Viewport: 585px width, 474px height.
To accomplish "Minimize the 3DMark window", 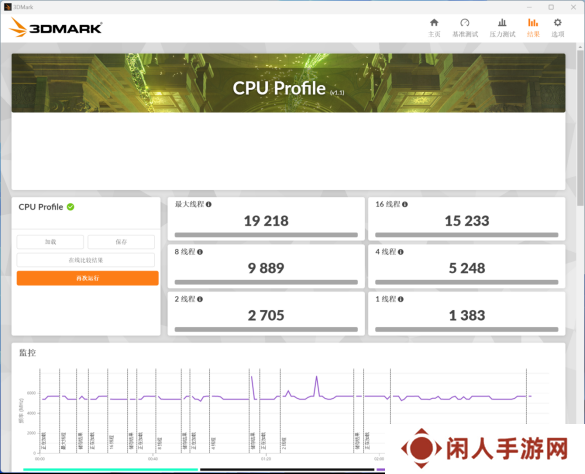I will click(x=529, y=7).
